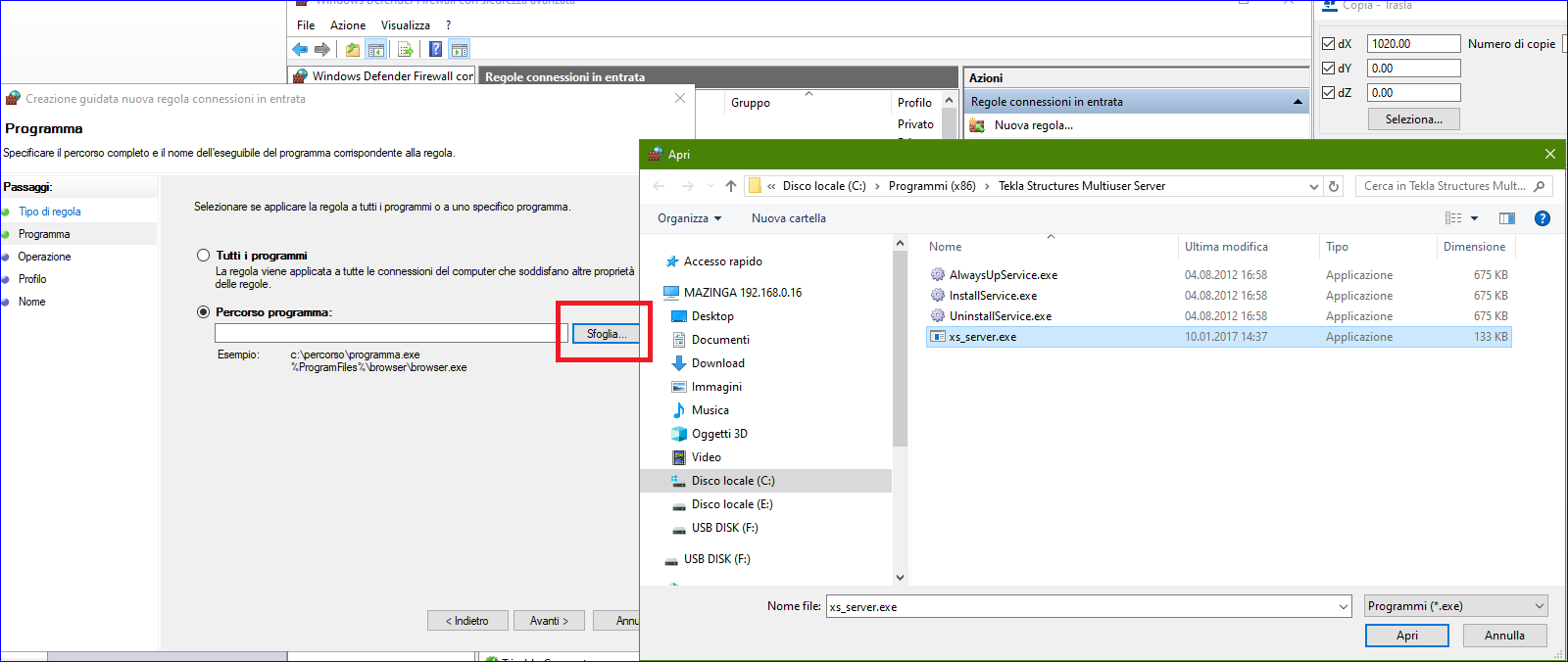Click the up one level folder icon
The image size is (1568, 662).
[x=353, y=50]
